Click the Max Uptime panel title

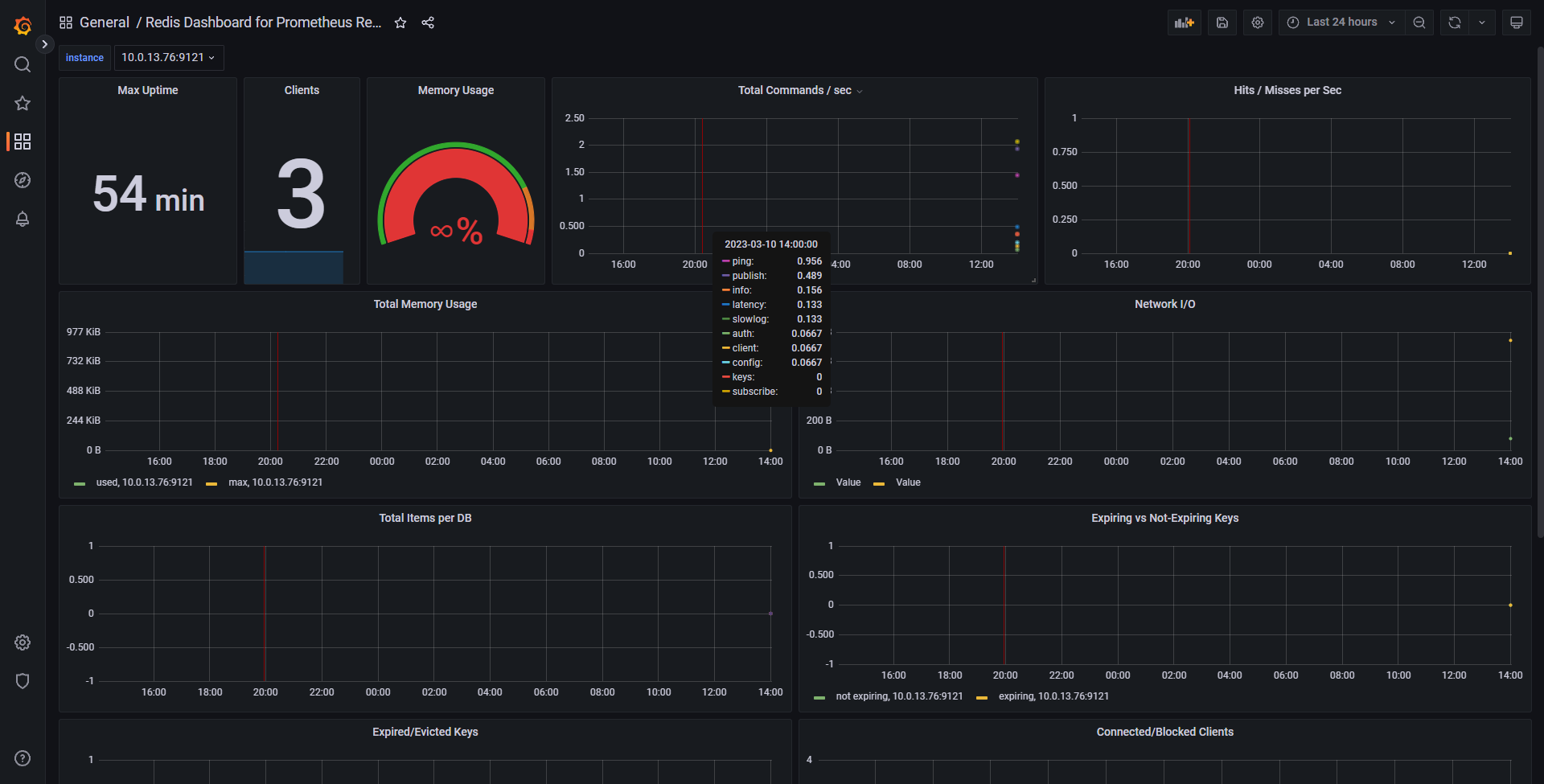[x=148, y=90]
